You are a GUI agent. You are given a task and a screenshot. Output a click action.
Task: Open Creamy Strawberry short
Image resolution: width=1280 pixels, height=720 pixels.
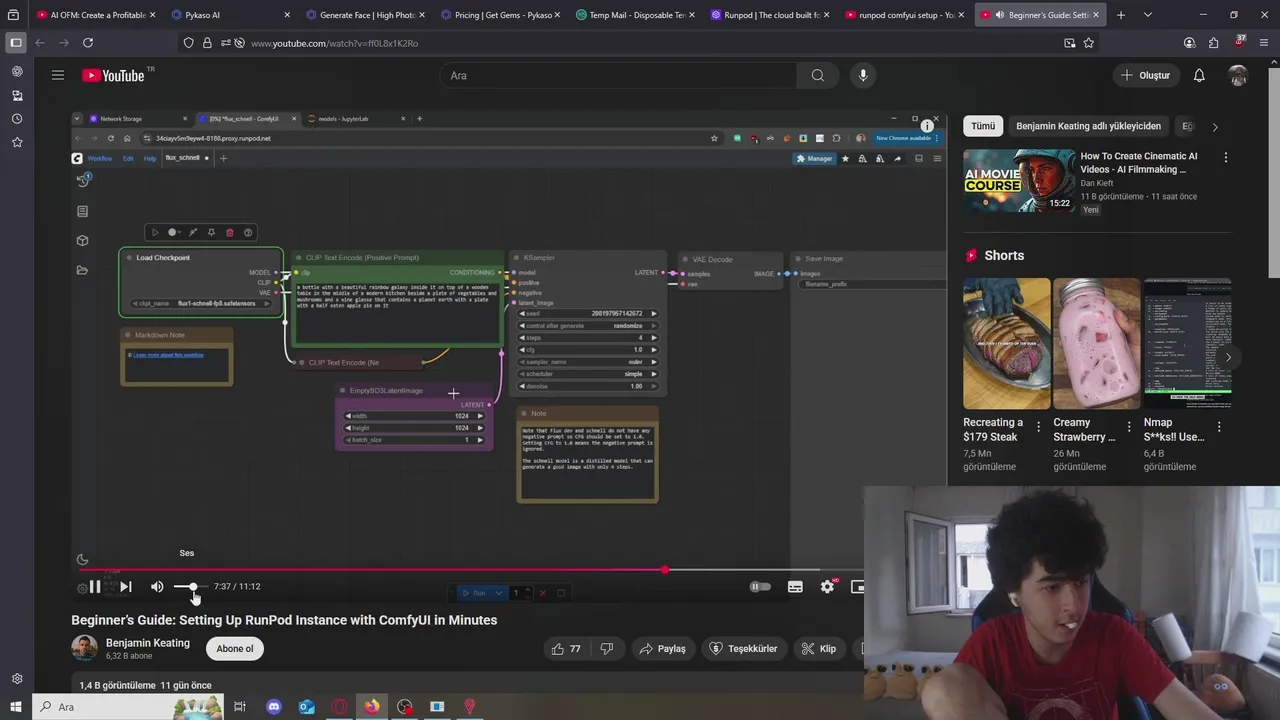1096,343
